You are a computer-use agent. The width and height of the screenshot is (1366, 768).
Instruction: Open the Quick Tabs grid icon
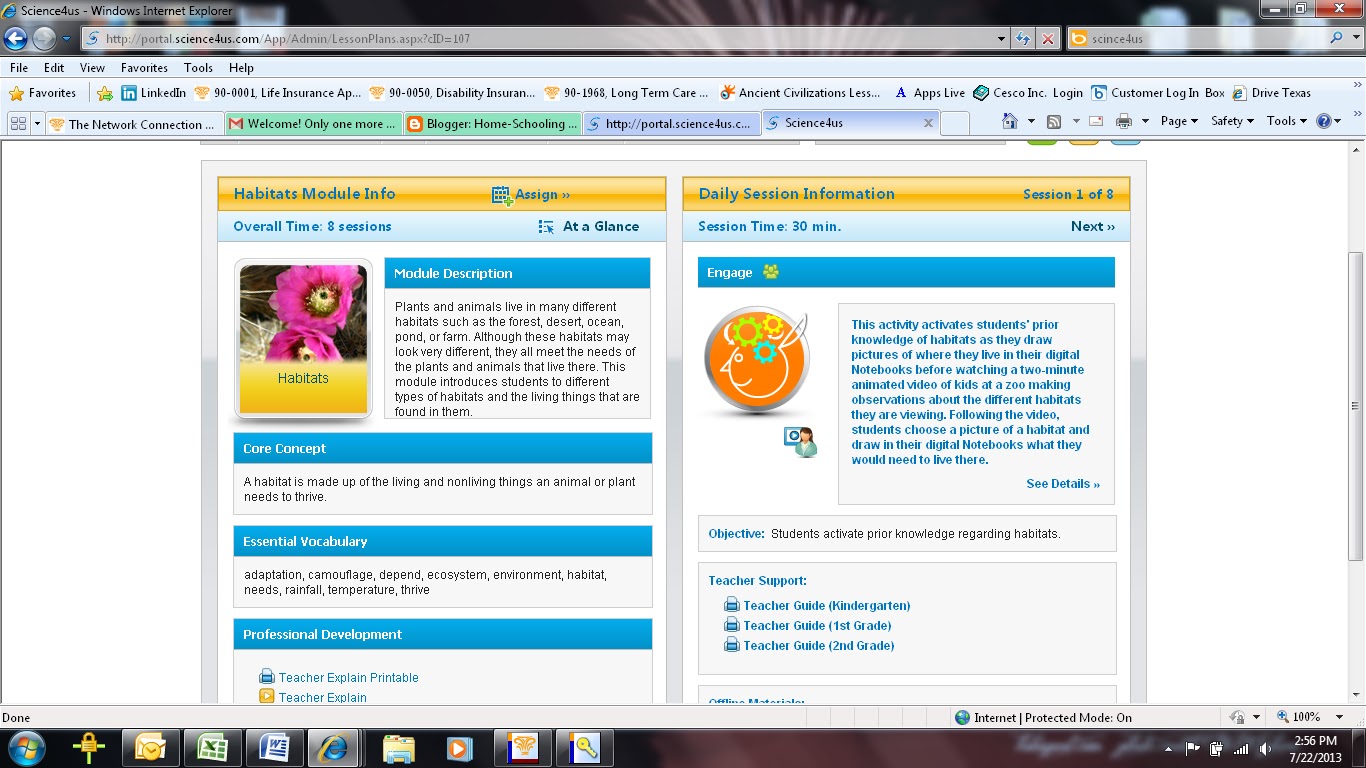coord(17,123)
